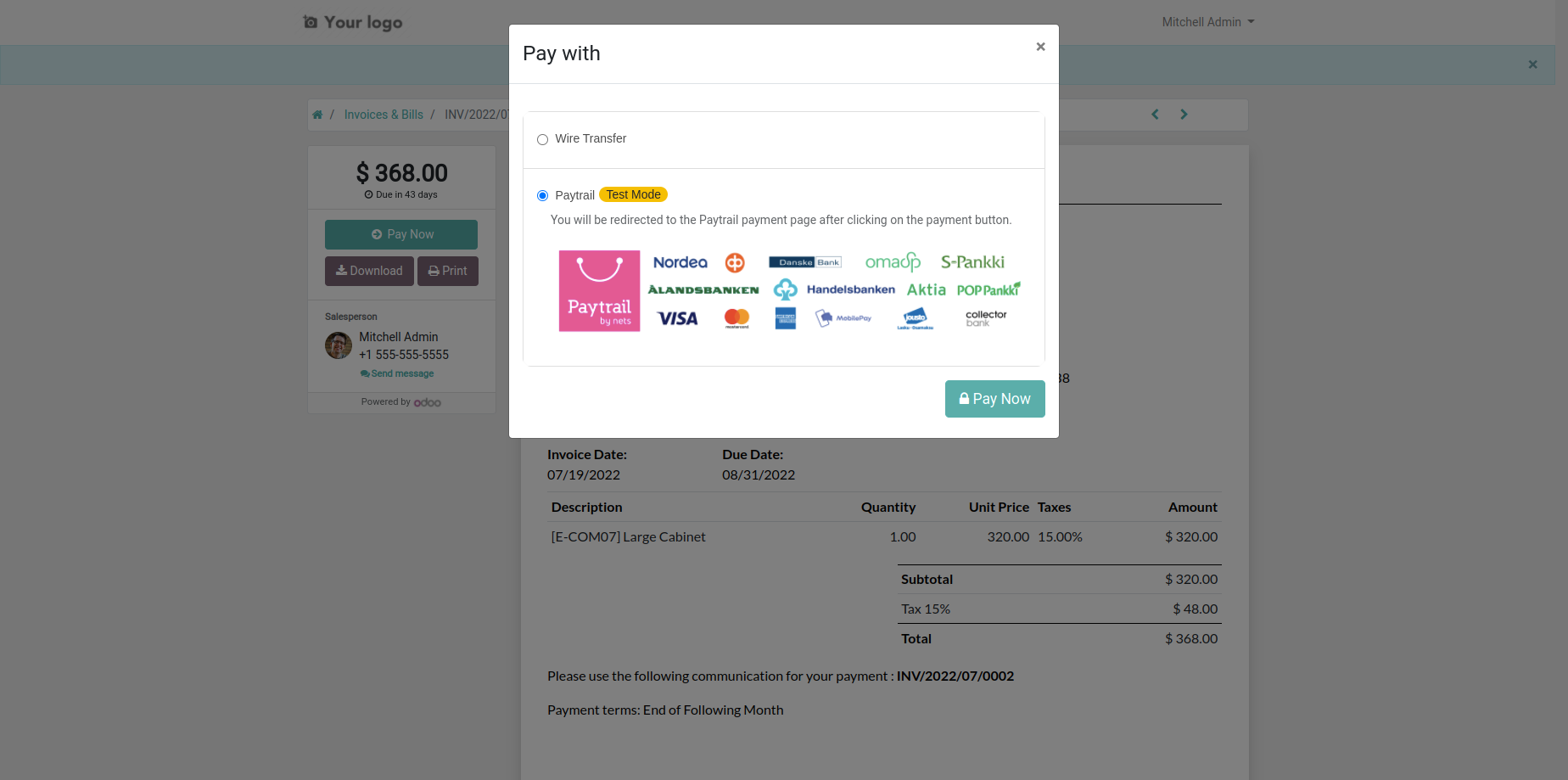Screen dimensions: 1568x780
Task: Click the Your logo header image
Action: point(353,22)
